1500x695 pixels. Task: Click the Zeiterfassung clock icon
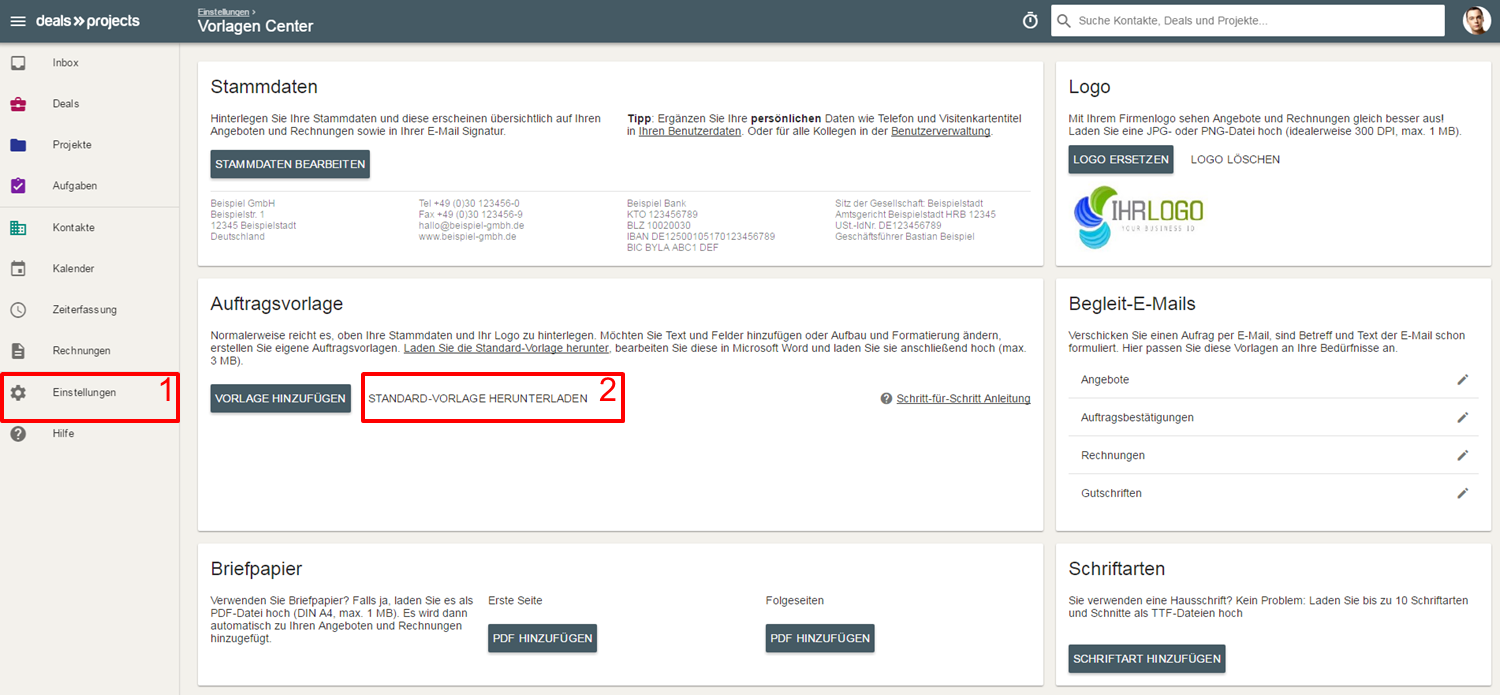point(18,310)
